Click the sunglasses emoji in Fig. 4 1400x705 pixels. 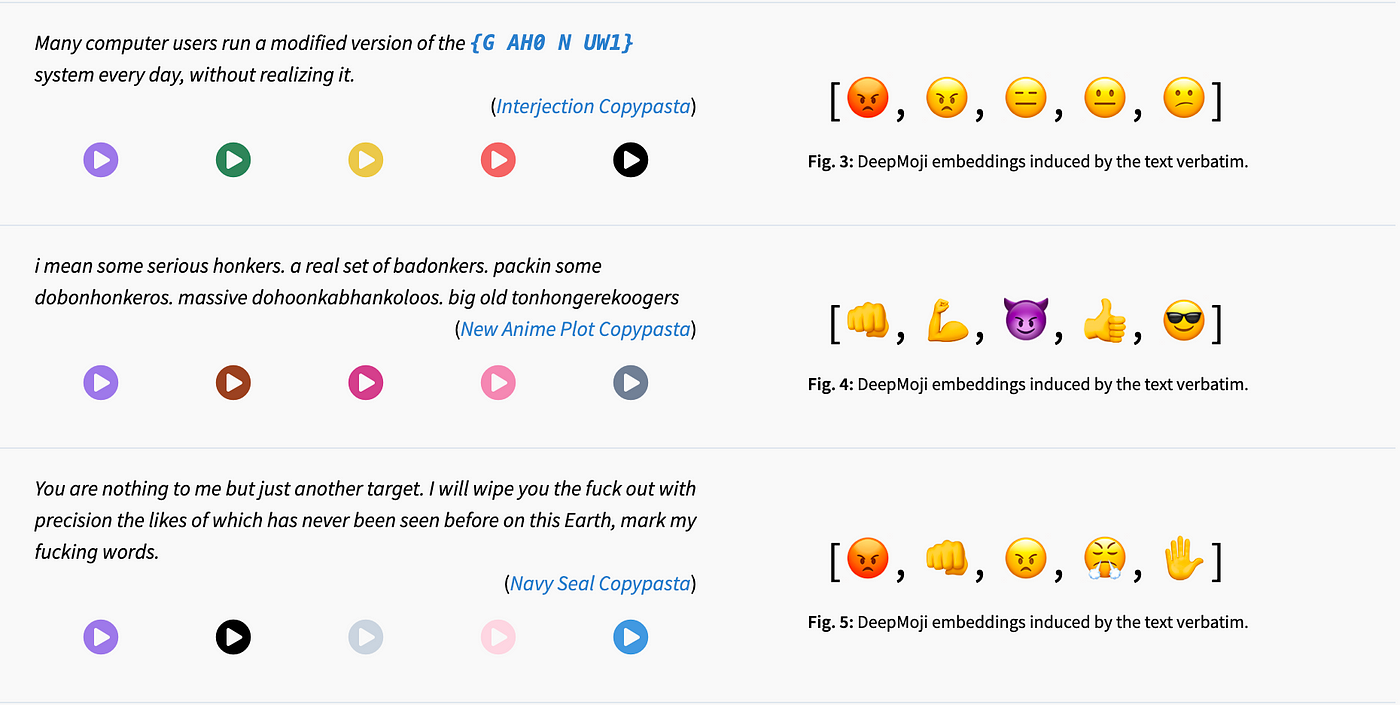(x=1184, y=322)
